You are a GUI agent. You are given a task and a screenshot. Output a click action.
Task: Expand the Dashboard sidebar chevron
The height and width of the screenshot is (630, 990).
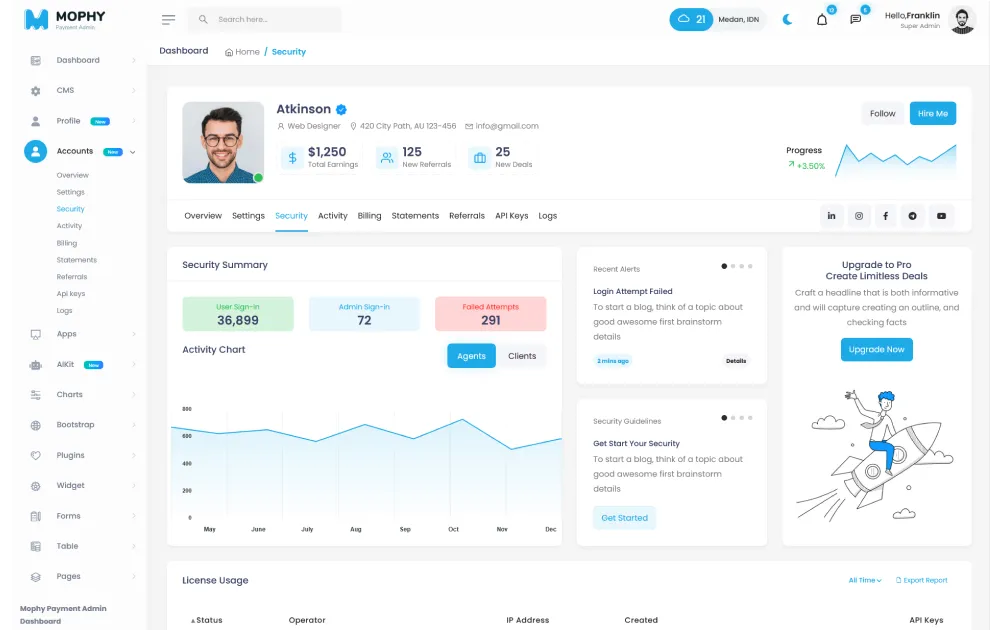click(x=133, y=61)
